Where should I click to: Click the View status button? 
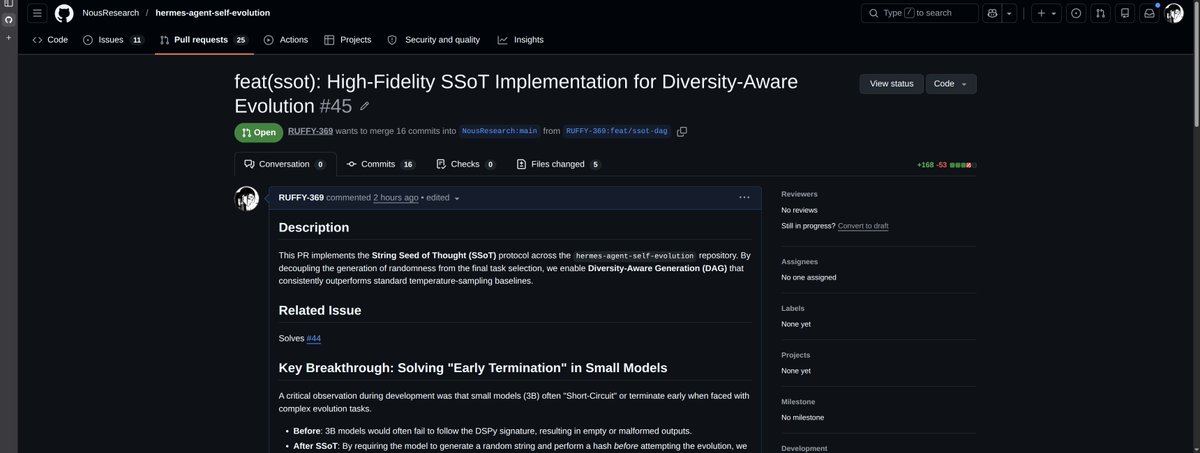892,84
